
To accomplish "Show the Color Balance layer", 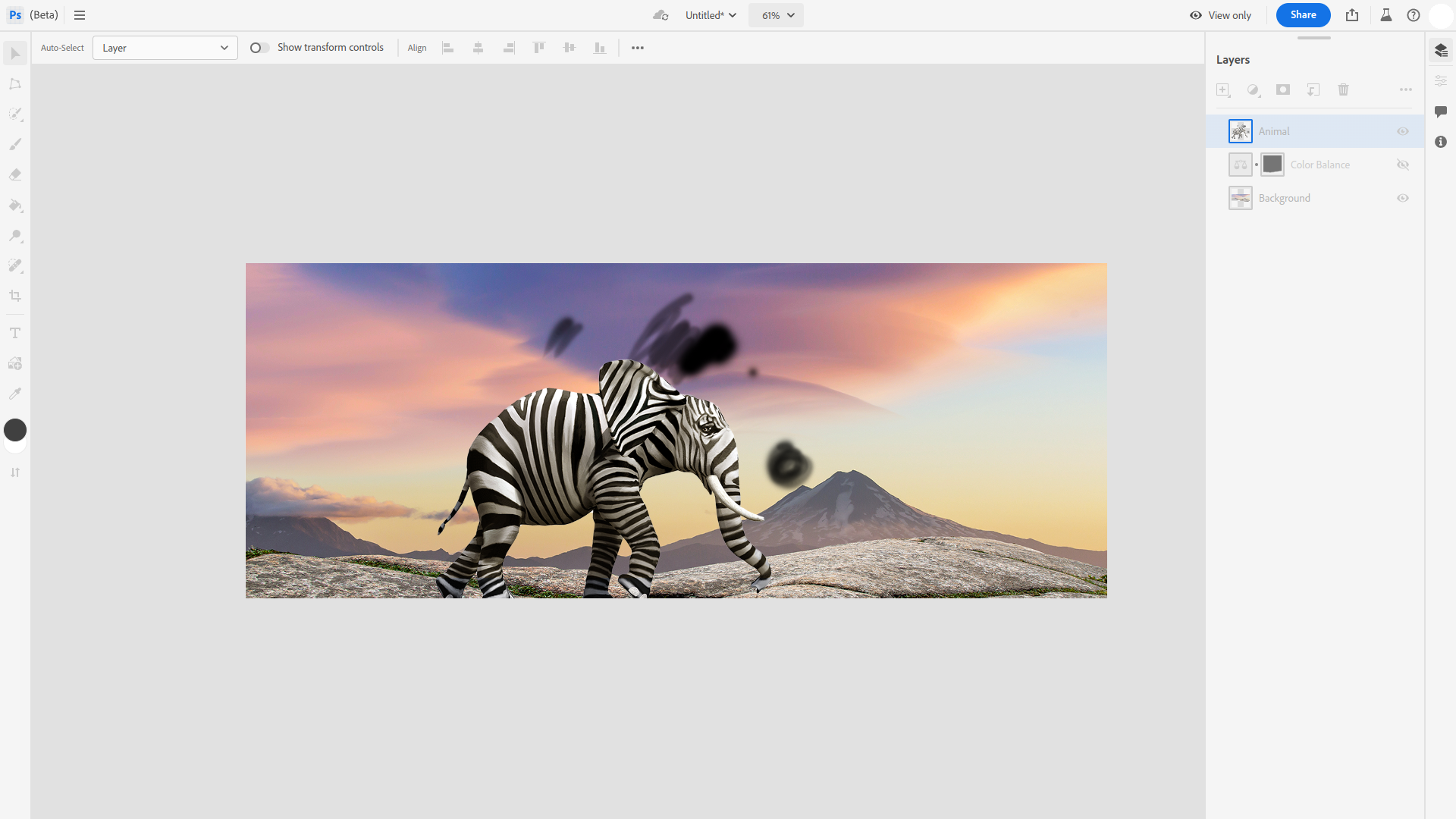I will pos(1402,165).
